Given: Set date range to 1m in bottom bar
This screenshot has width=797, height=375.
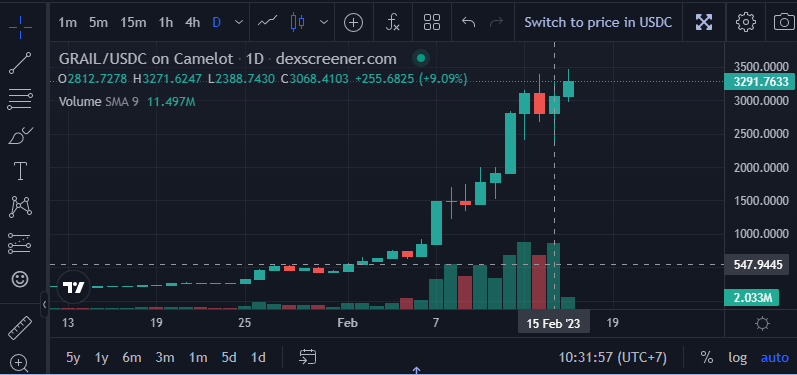Looking at the screenshot, I should click(198, 358).
